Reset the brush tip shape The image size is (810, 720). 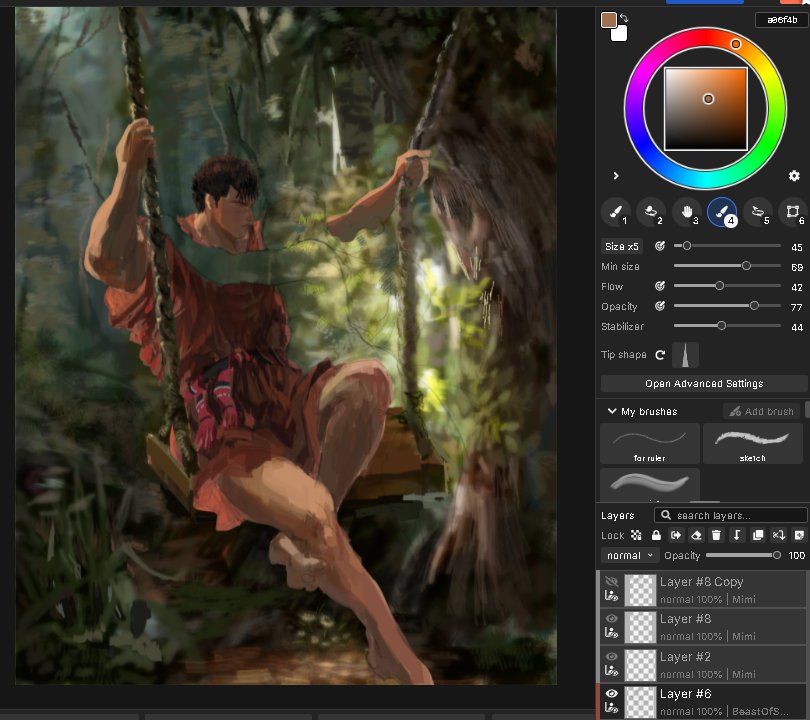pyautogui.click(x=660, y=355)
